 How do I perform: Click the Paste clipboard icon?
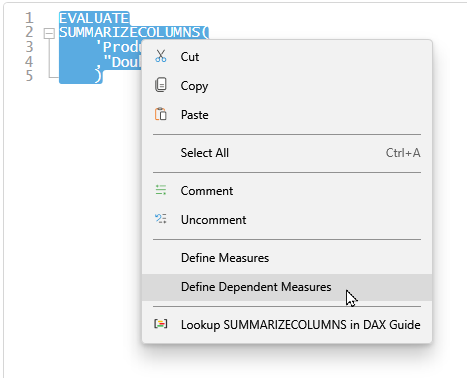coord(161,114)
